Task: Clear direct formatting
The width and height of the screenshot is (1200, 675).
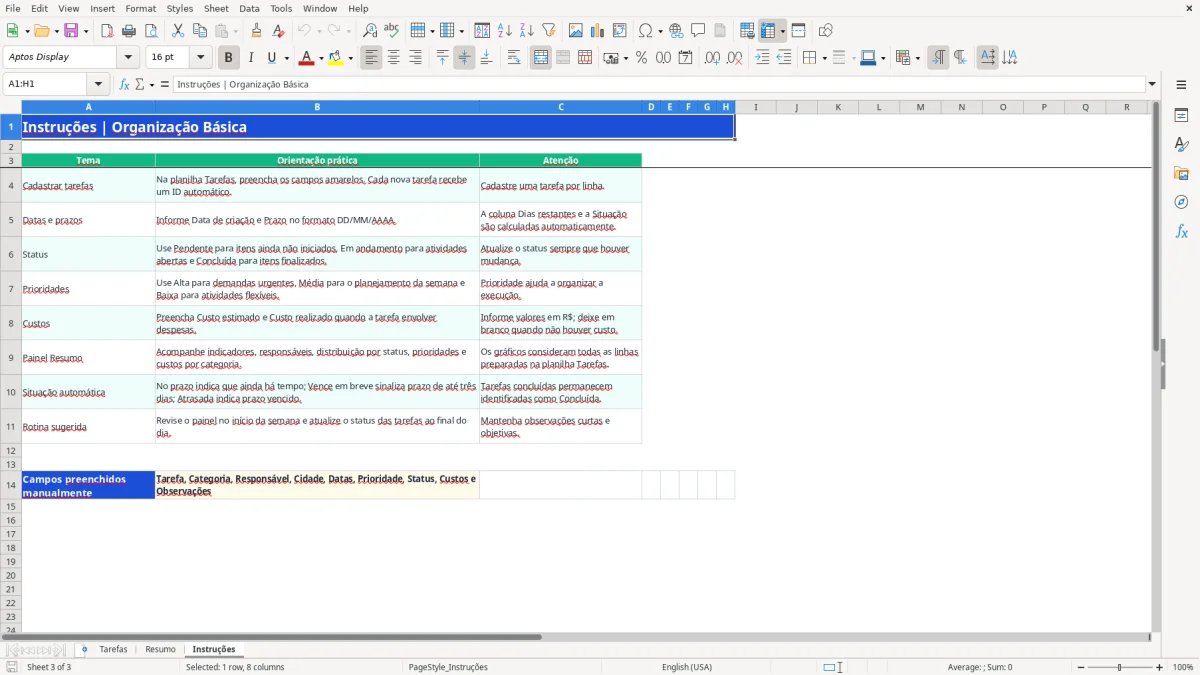Action: (279, 31)
